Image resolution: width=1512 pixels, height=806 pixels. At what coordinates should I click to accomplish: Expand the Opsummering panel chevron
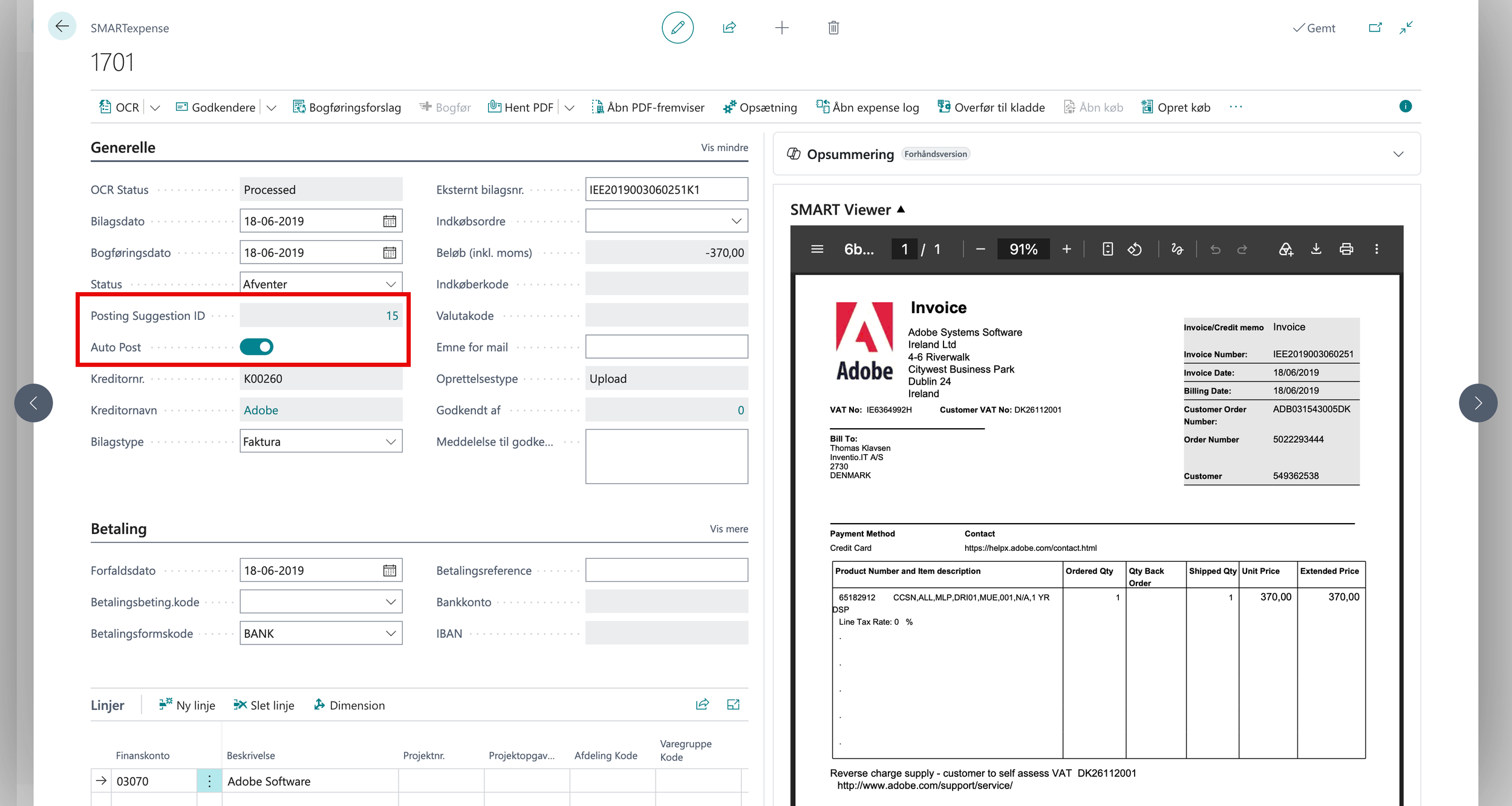1398,154
